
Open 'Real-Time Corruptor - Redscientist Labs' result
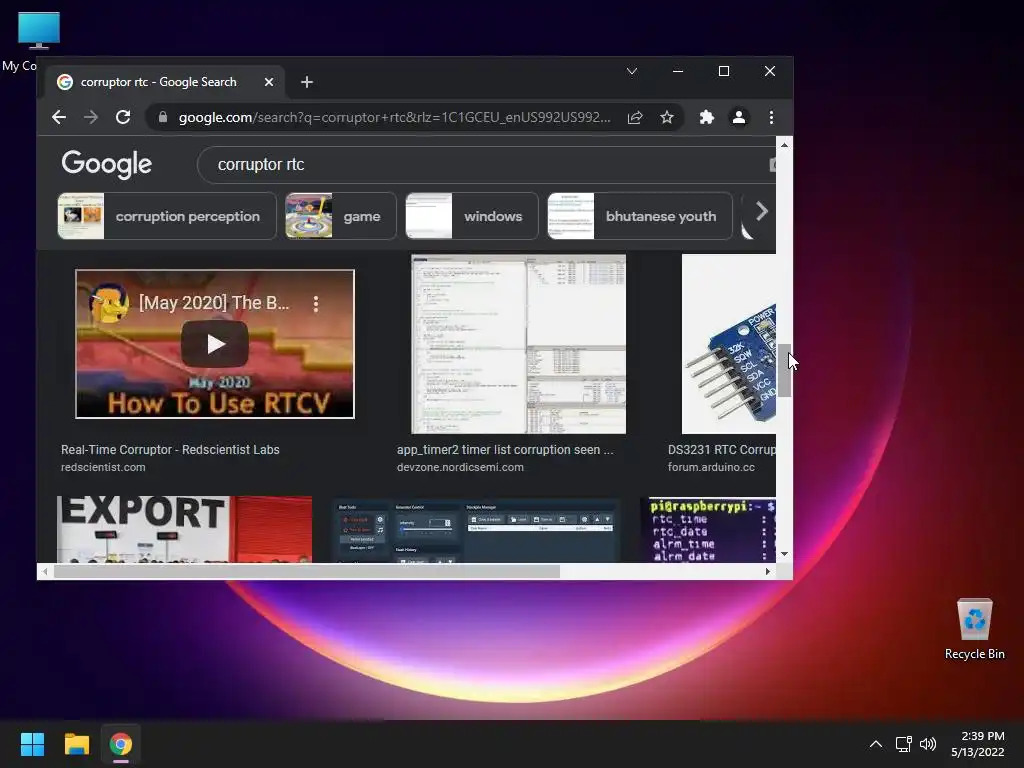pyautogui.click(x=170, y=449)
